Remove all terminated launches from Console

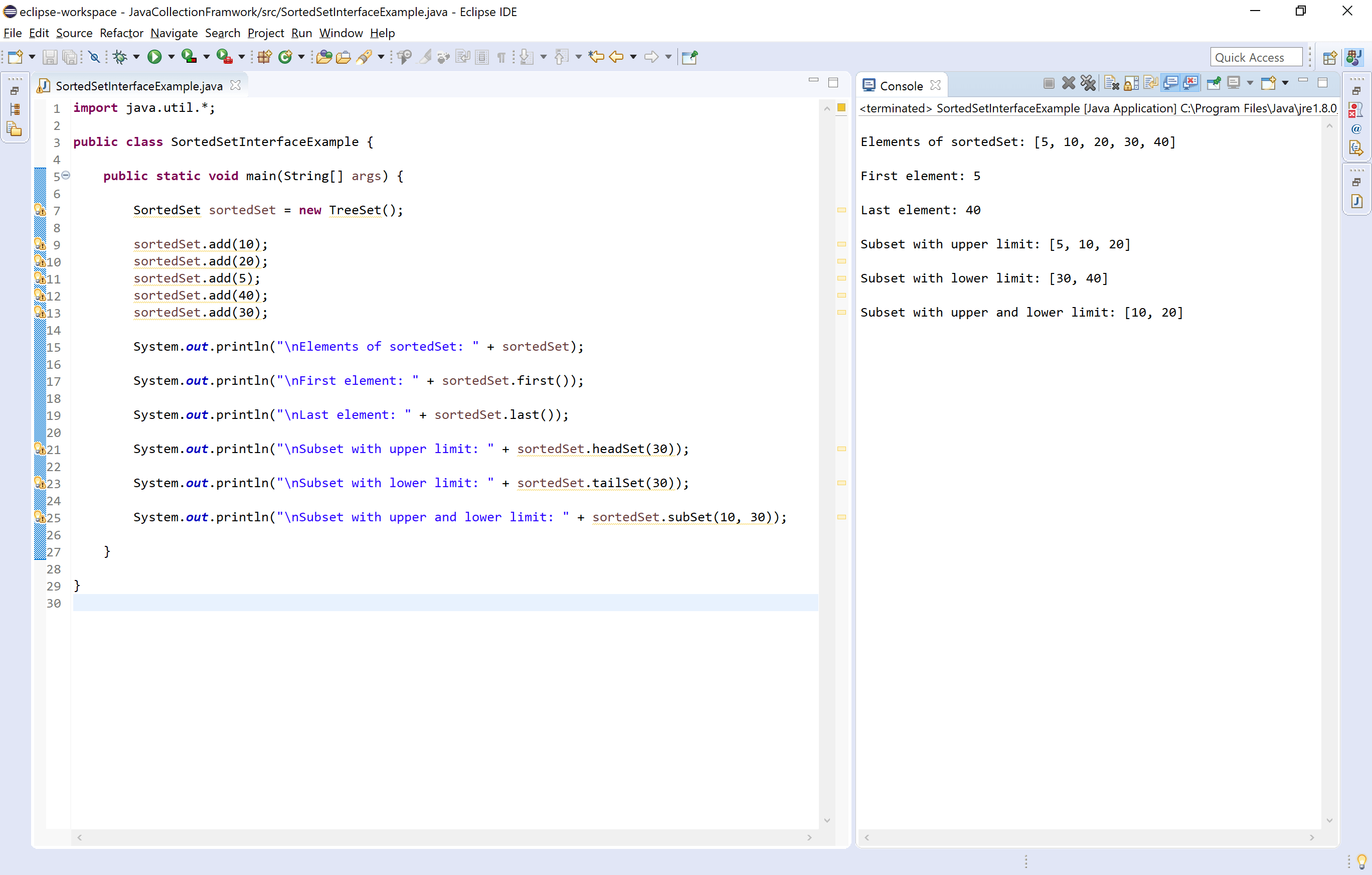(1088, 83)
